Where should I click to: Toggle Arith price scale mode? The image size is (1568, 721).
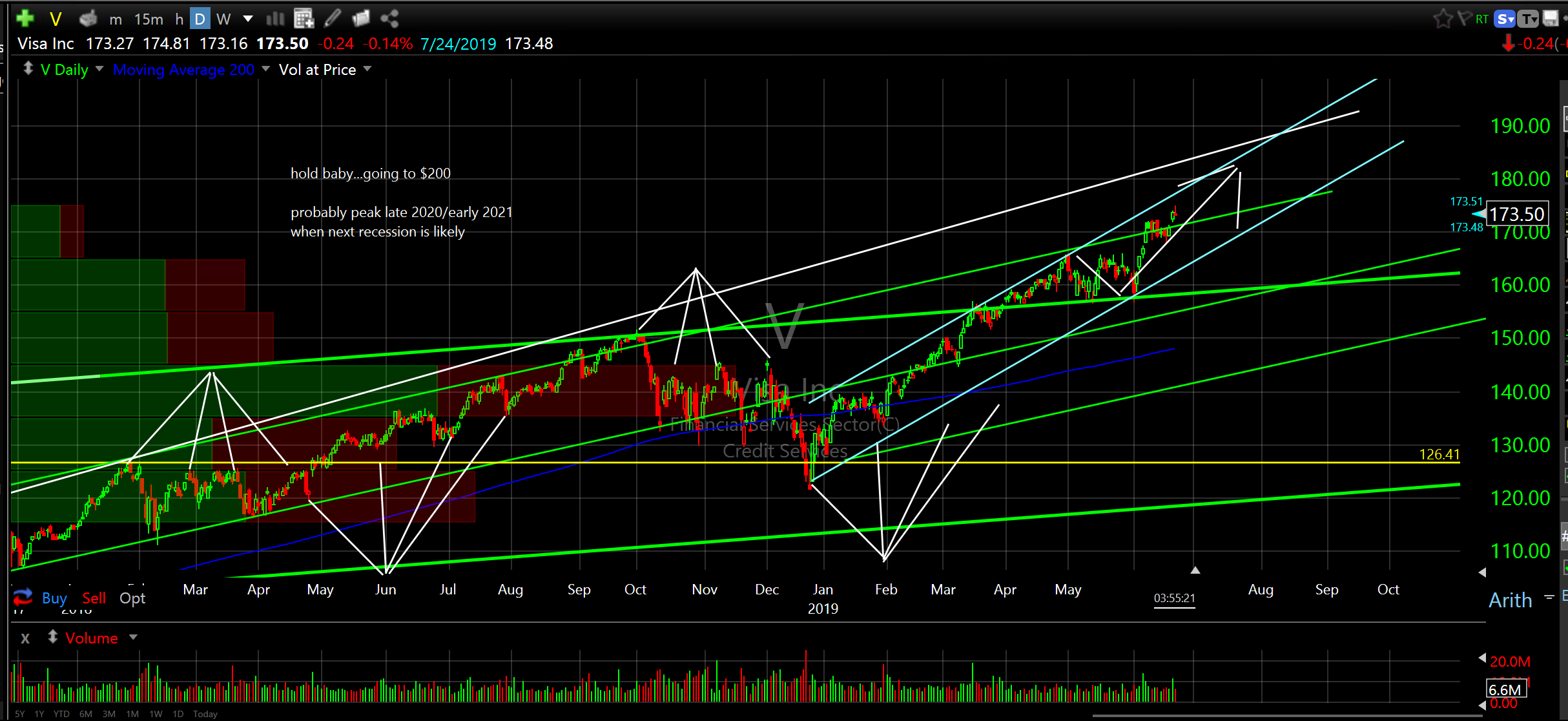coord(1510,600)
